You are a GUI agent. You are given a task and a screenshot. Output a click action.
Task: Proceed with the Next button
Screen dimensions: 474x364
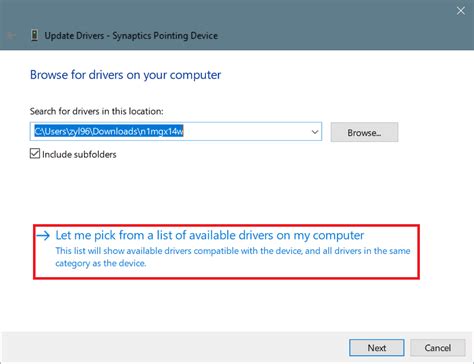377,348
